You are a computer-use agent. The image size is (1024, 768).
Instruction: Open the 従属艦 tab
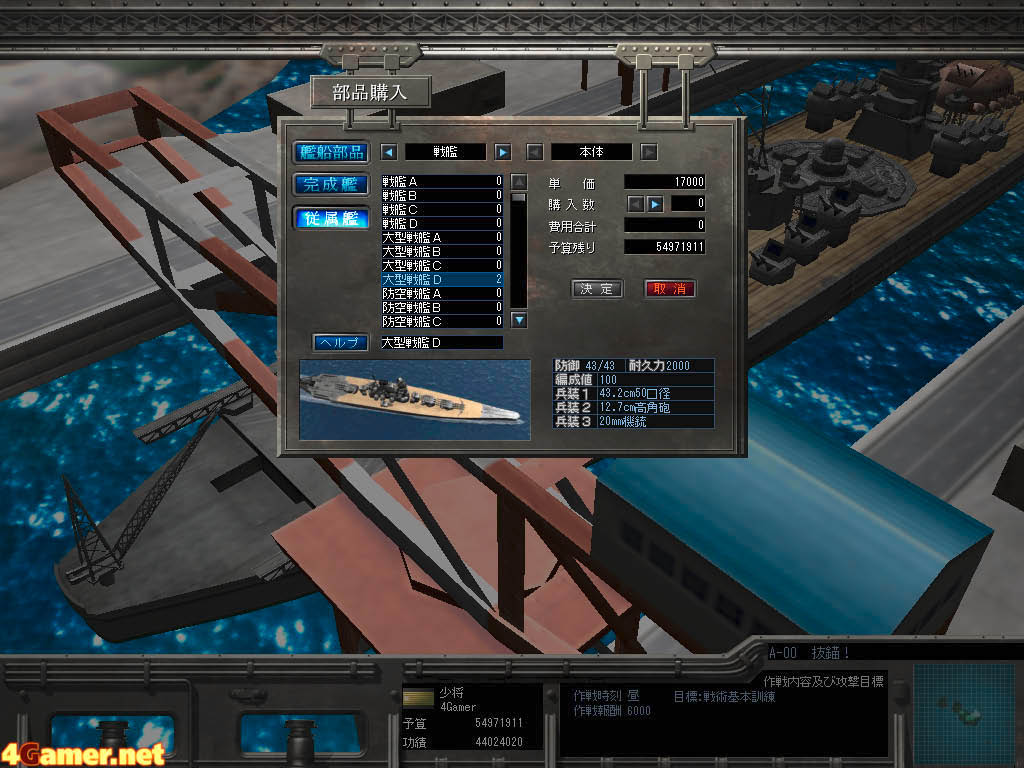(x=331, y=218)
